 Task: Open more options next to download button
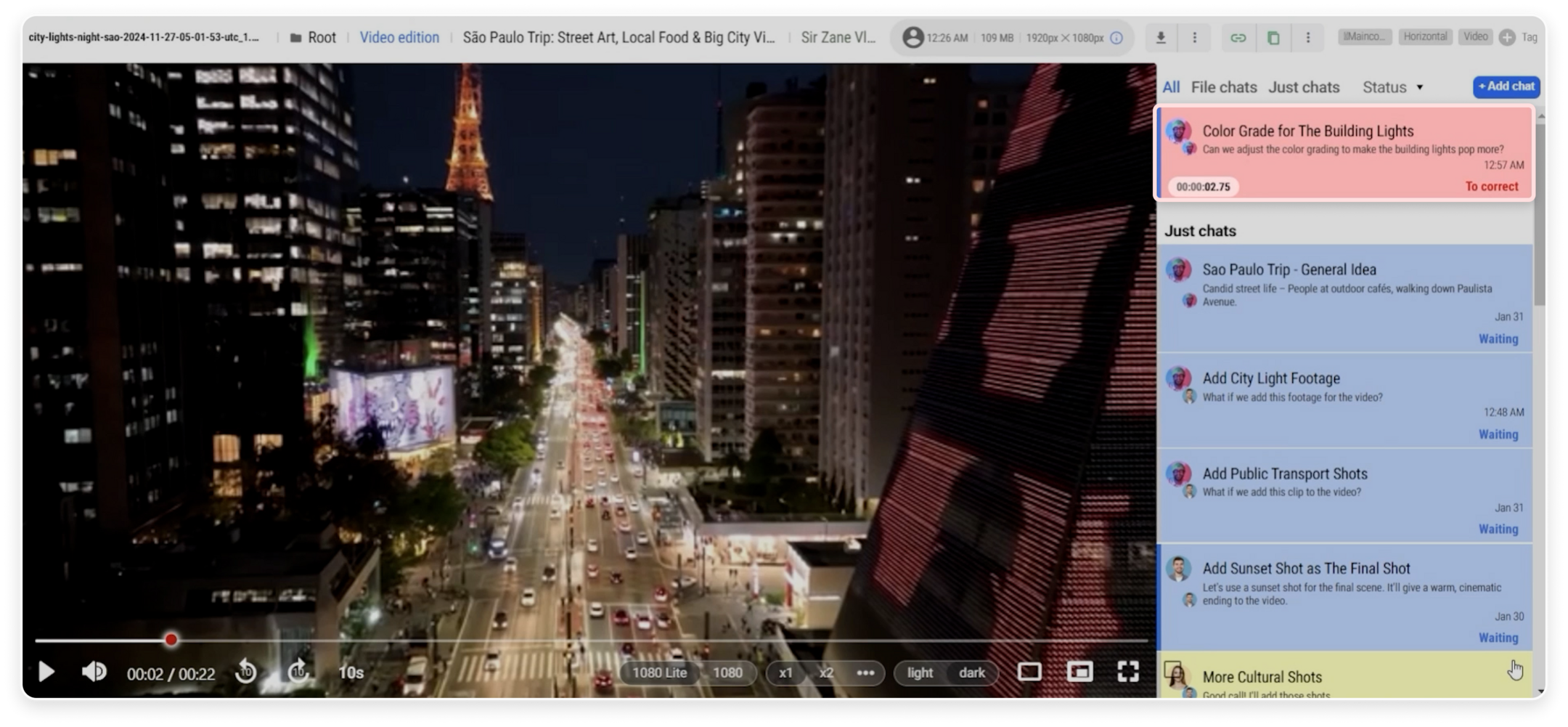1195,38
